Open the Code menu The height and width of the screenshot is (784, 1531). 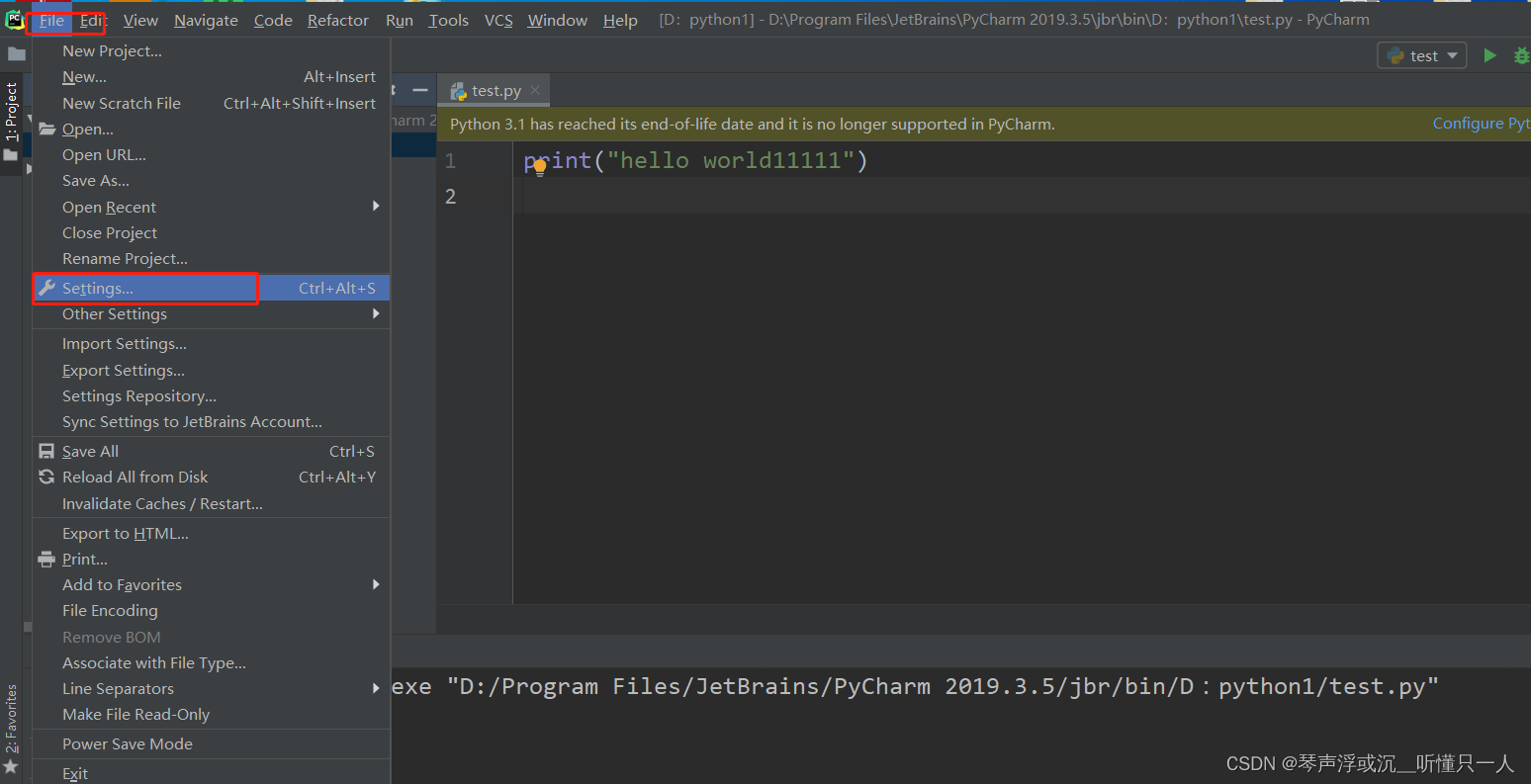pyautogui.click(x=273, y=20)
